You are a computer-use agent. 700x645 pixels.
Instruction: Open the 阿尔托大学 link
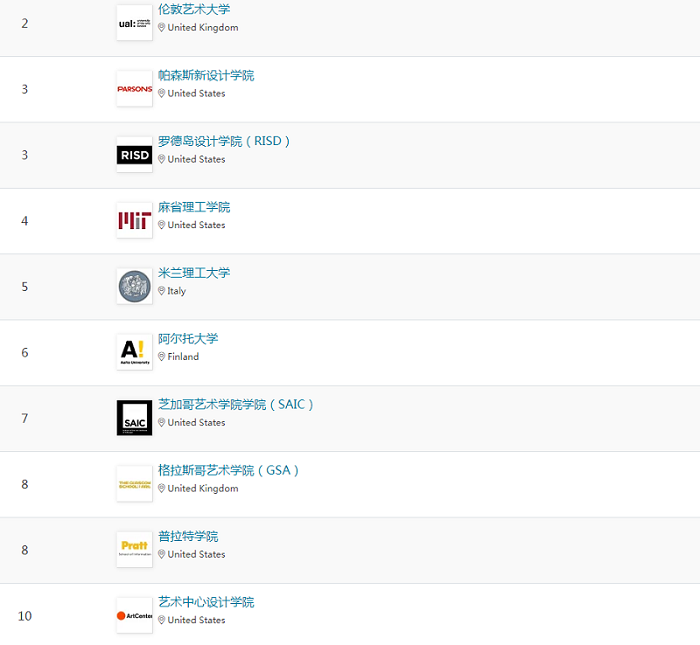188,339
